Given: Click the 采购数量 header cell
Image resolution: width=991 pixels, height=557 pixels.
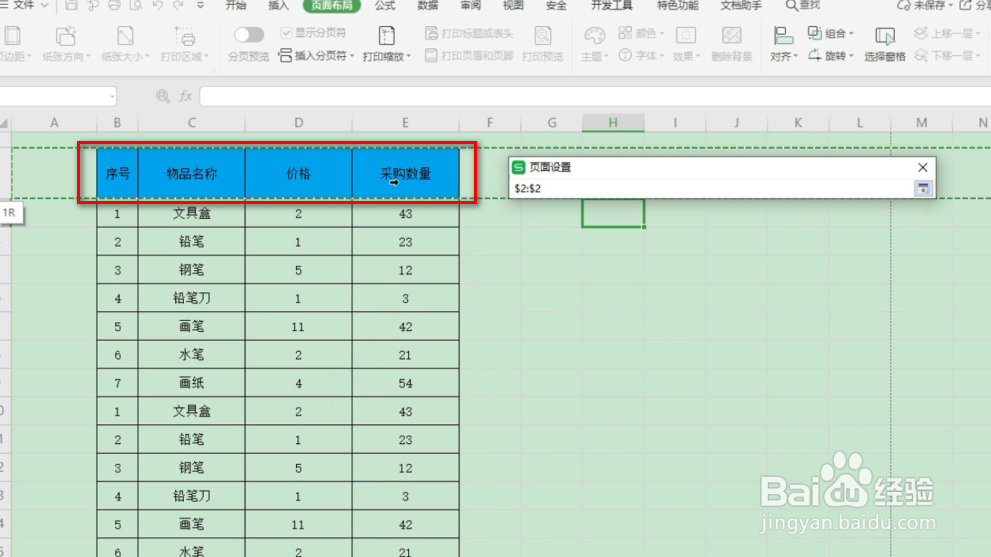Looking at the screenshot, I should [406, 174].
